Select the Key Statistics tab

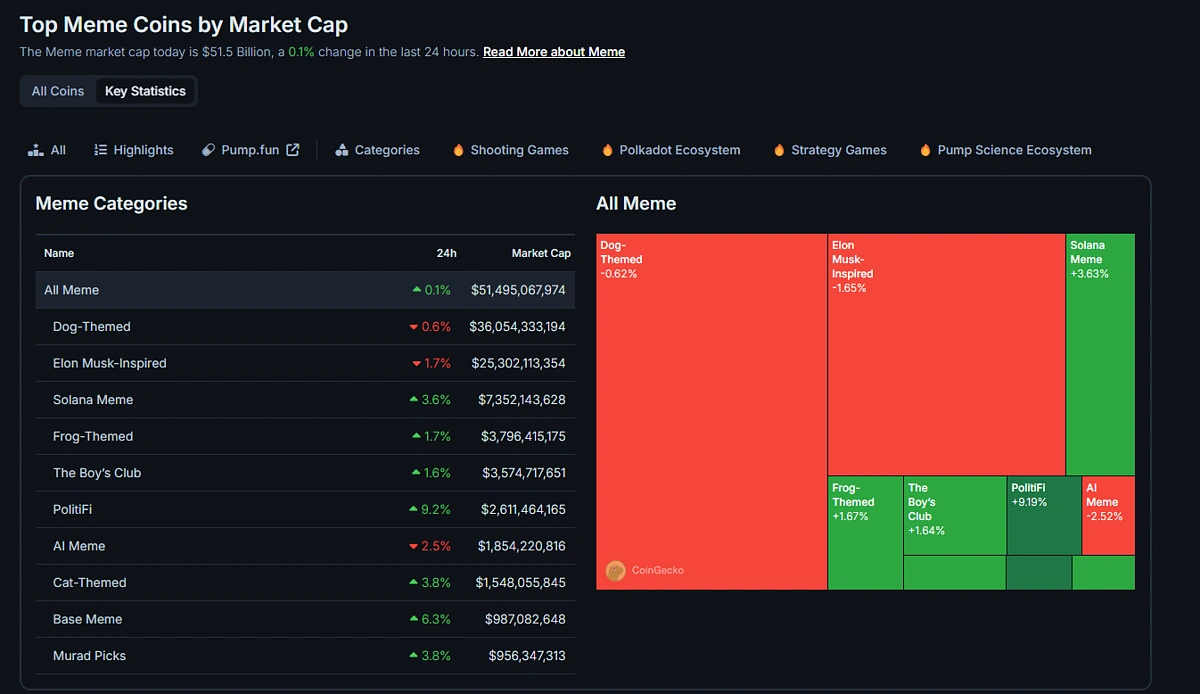(145, 90)
